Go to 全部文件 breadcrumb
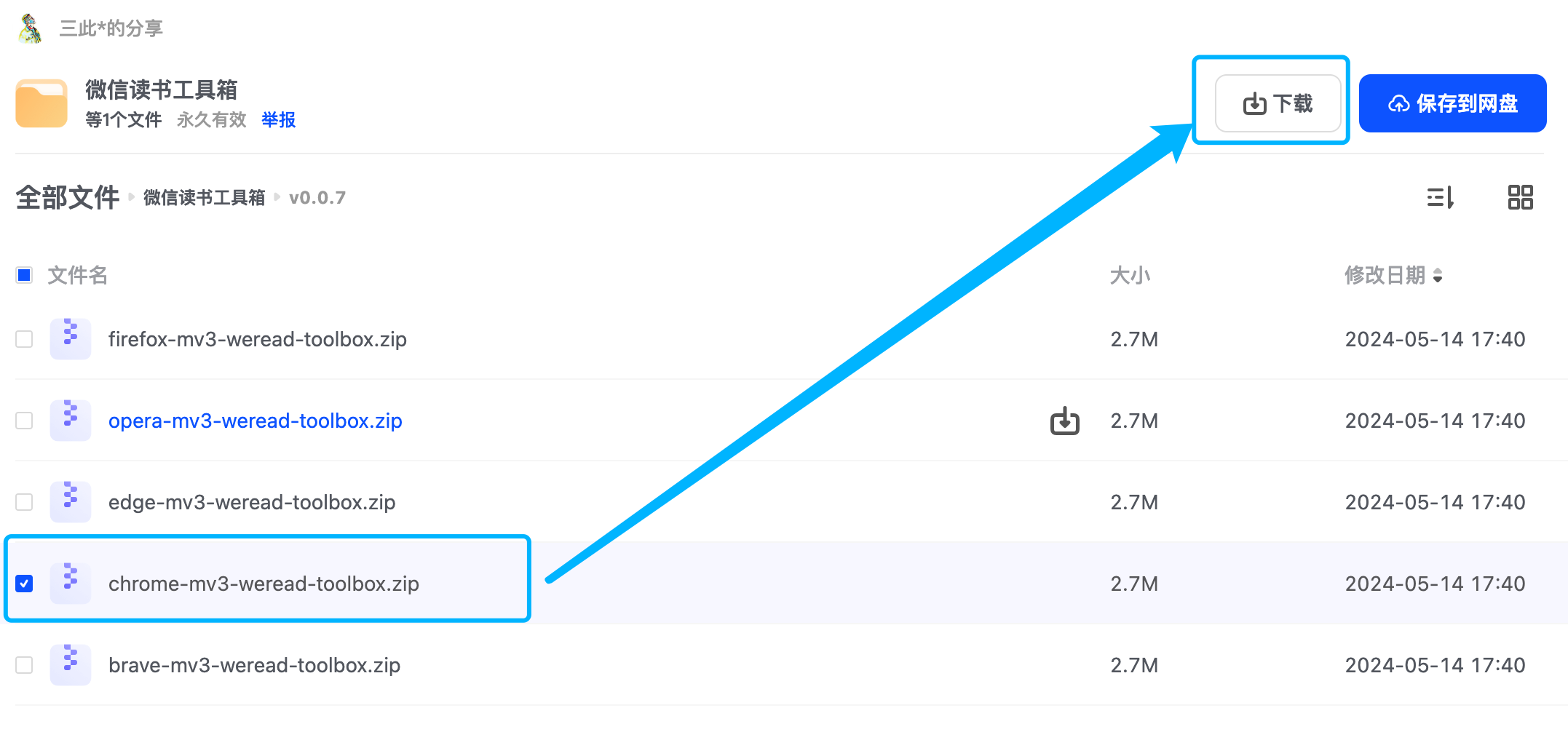The height and width of the screenshot is (748, 1568). coord(68,197)
